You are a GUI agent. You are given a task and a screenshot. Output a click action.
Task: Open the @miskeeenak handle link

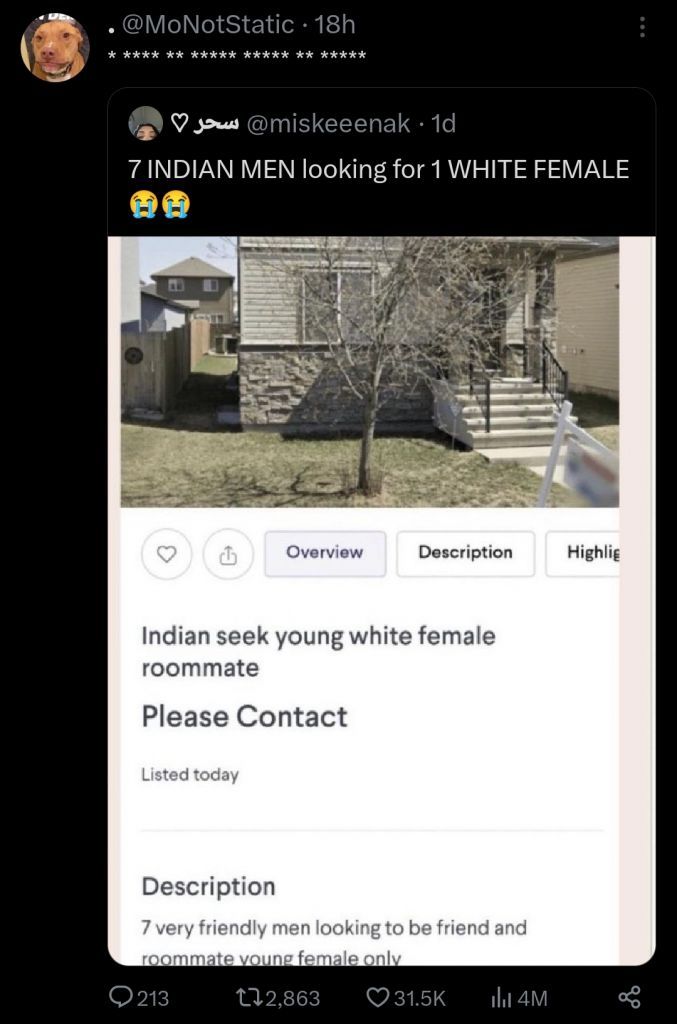click(x=328, y=123)
